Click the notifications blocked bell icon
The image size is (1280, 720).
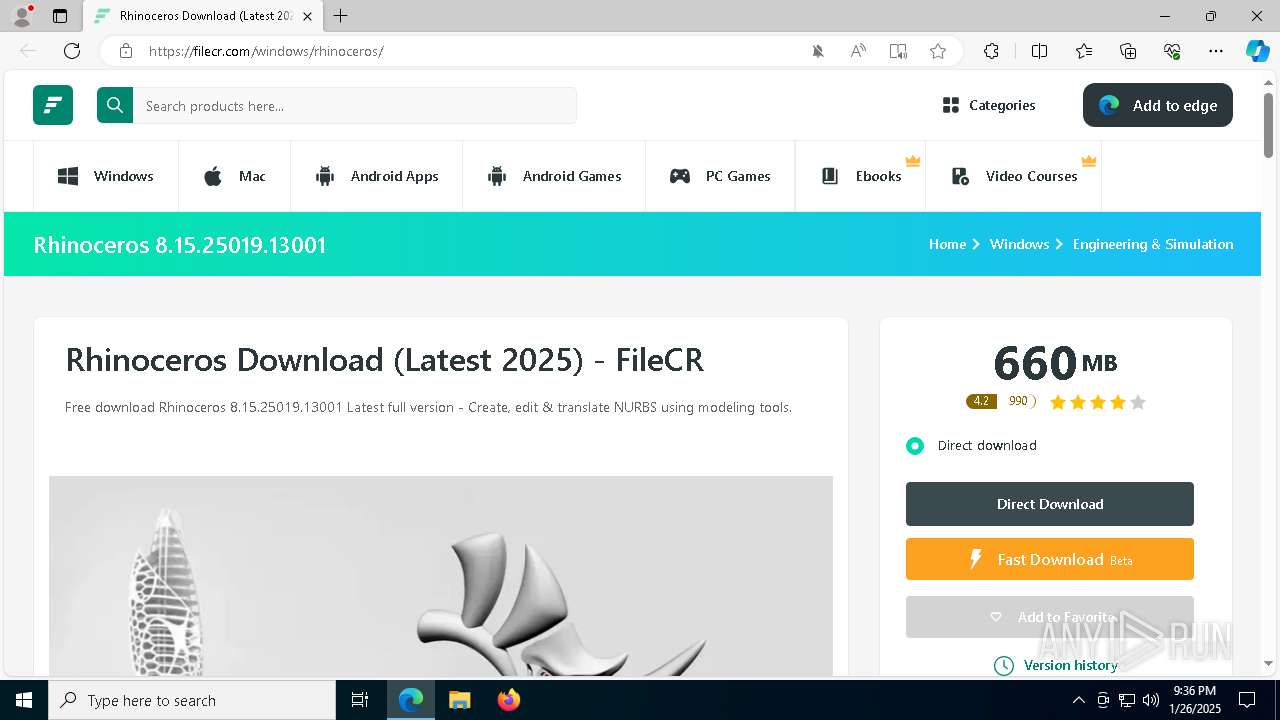(x=818, y=51)
